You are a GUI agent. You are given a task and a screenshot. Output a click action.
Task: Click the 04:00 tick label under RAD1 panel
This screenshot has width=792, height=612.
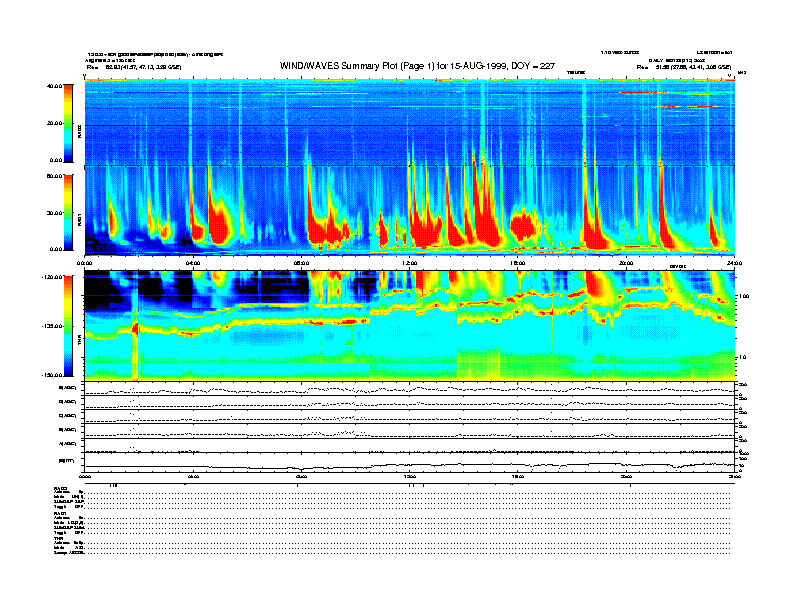click(193, 263)
